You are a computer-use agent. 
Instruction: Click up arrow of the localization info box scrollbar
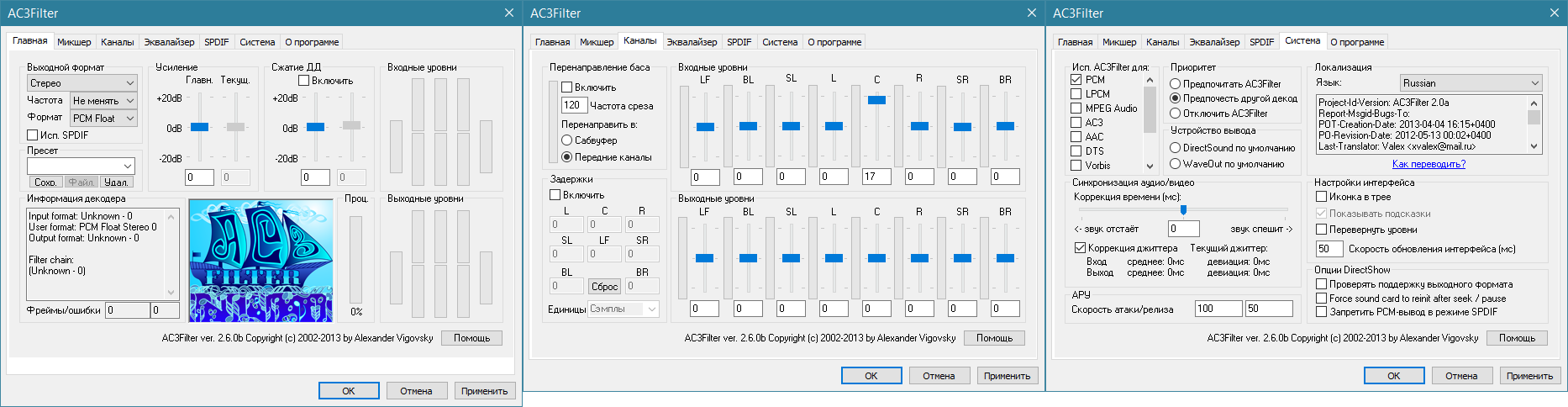tap(1534, 103)
